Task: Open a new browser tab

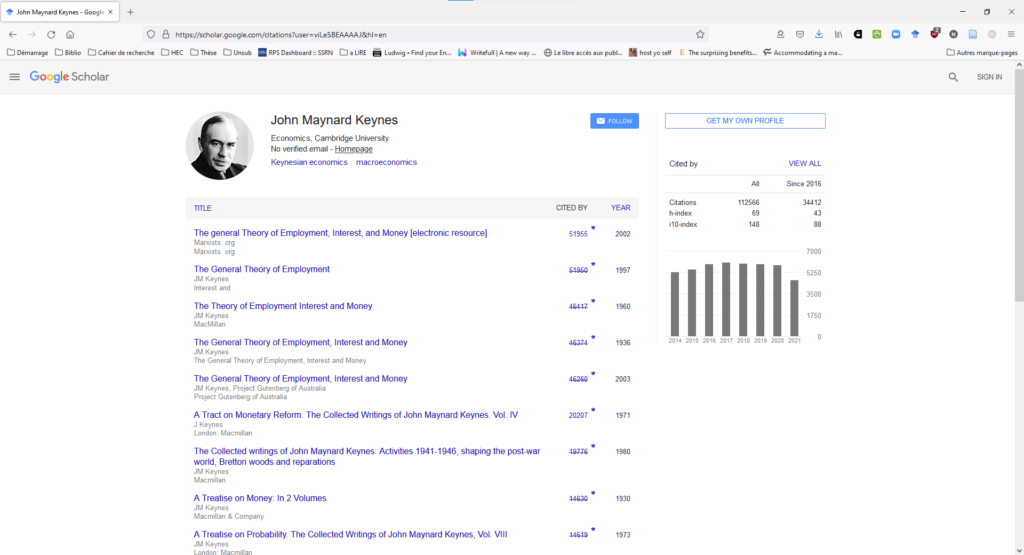Action: (x=130, y=12)
